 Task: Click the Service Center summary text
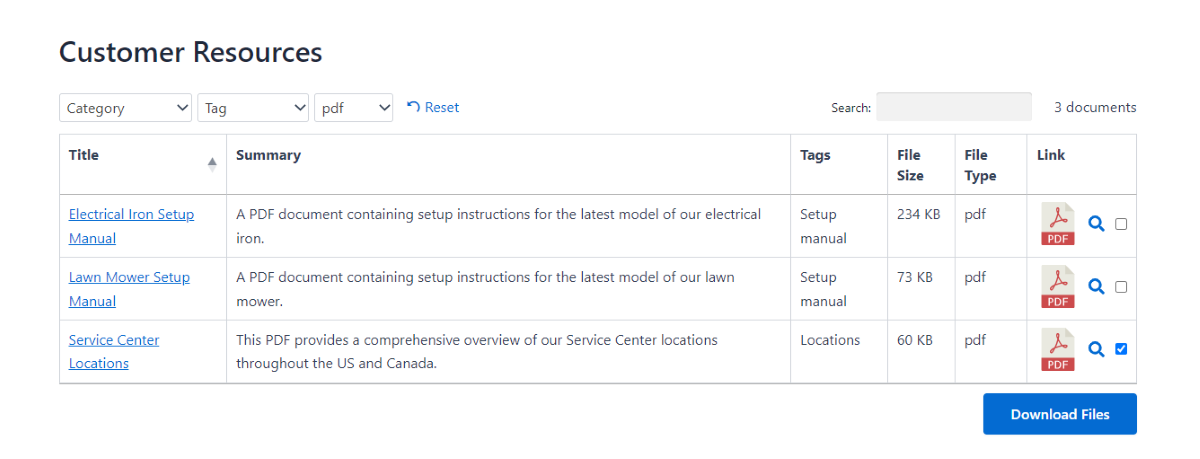click(477, 352)
